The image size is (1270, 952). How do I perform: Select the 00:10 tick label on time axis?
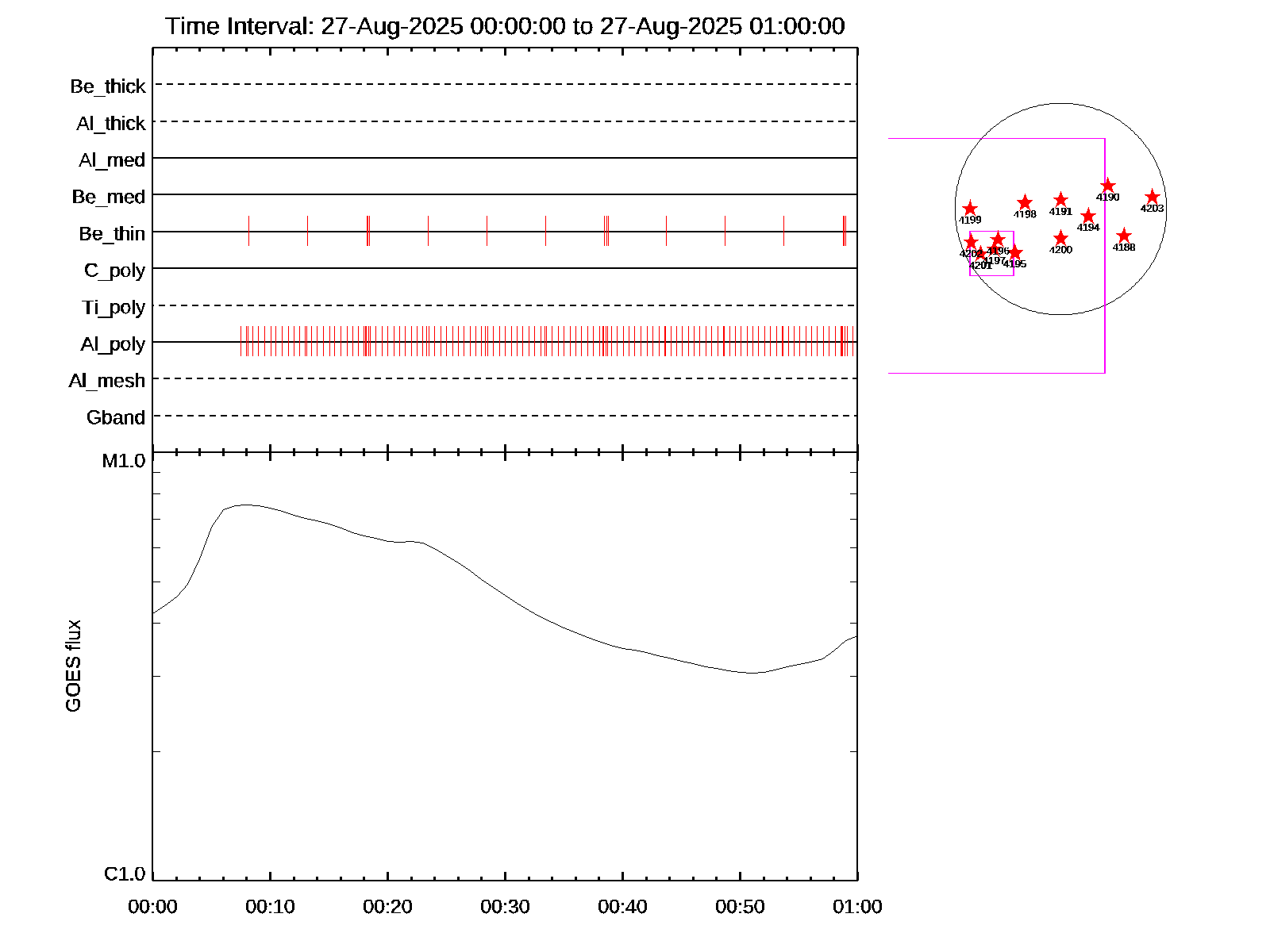(x=270, y=906)
